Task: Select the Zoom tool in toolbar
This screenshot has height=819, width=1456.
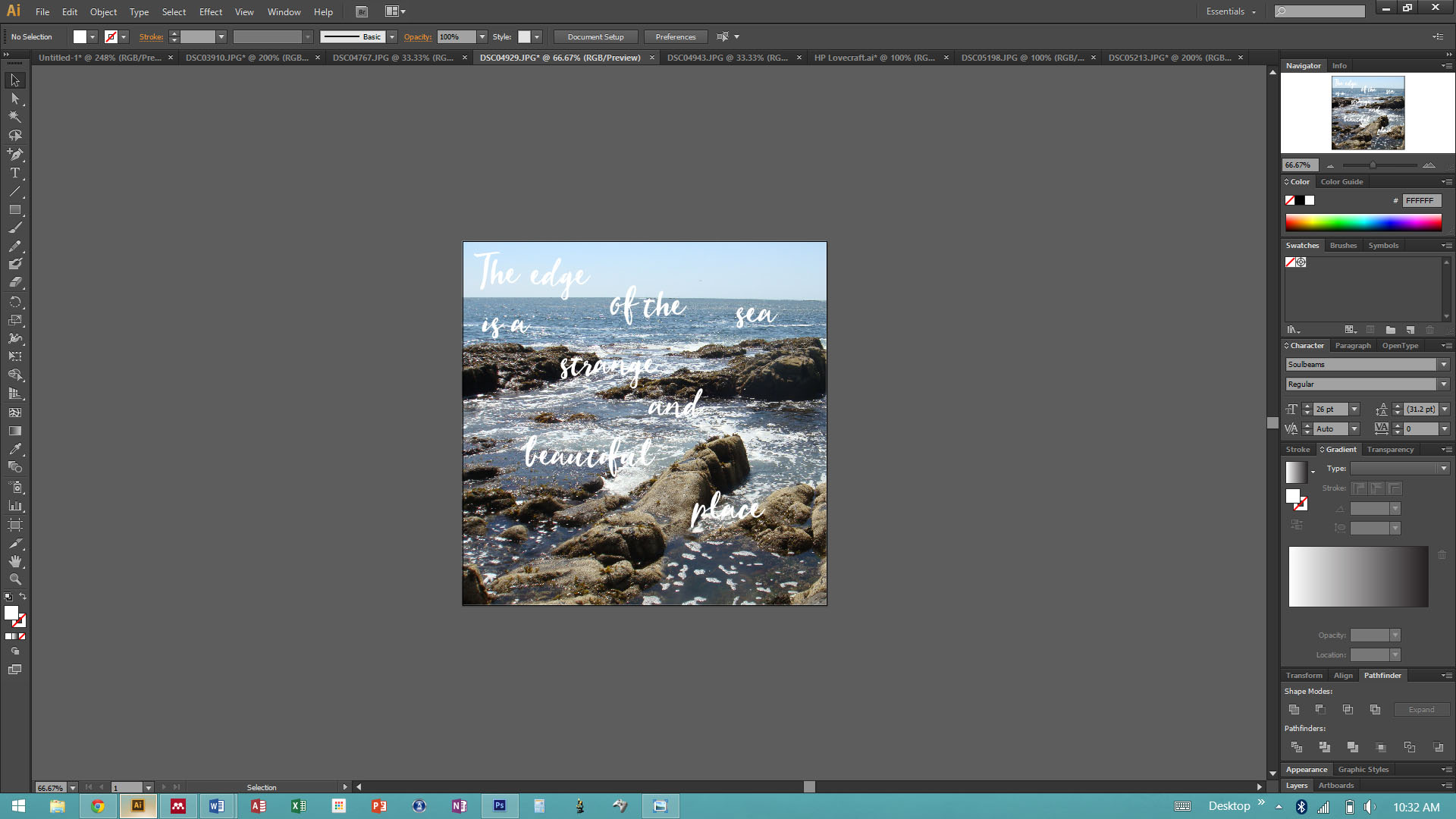Action: (x=15, y=579)
